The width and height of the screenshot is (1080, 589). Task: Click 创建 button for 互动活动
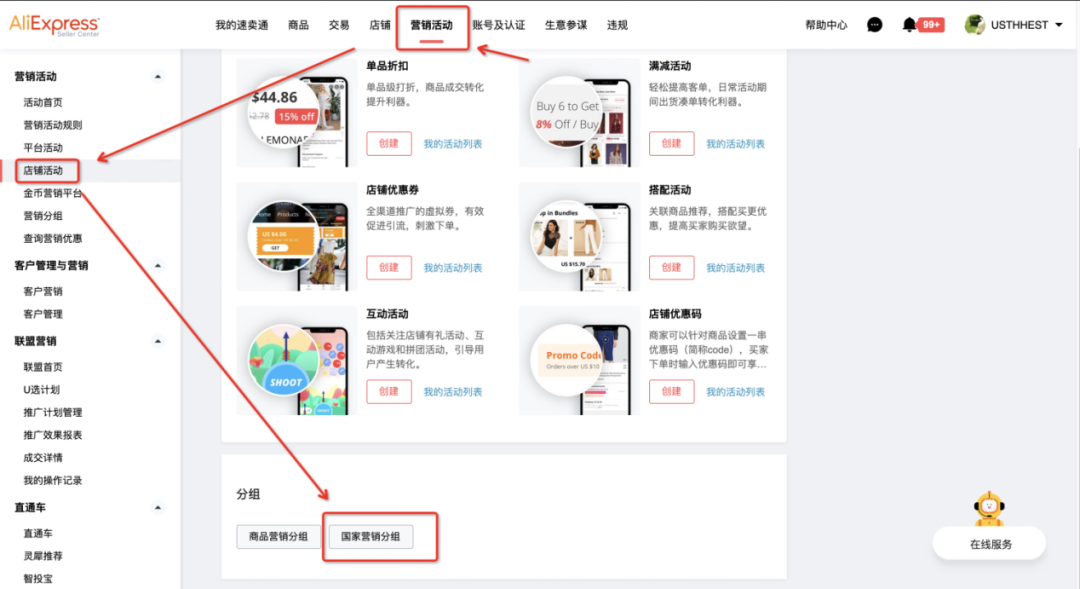click(x=388, y=391)
